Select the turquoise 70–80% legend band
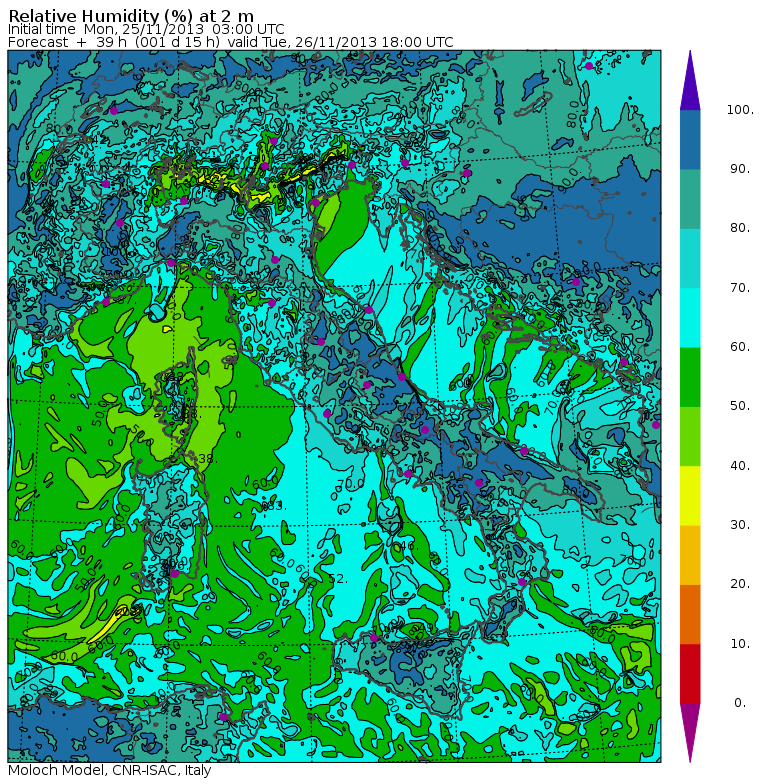Image resolution: width=760 pixels, height=784 pixels. [x=690, y=258]
